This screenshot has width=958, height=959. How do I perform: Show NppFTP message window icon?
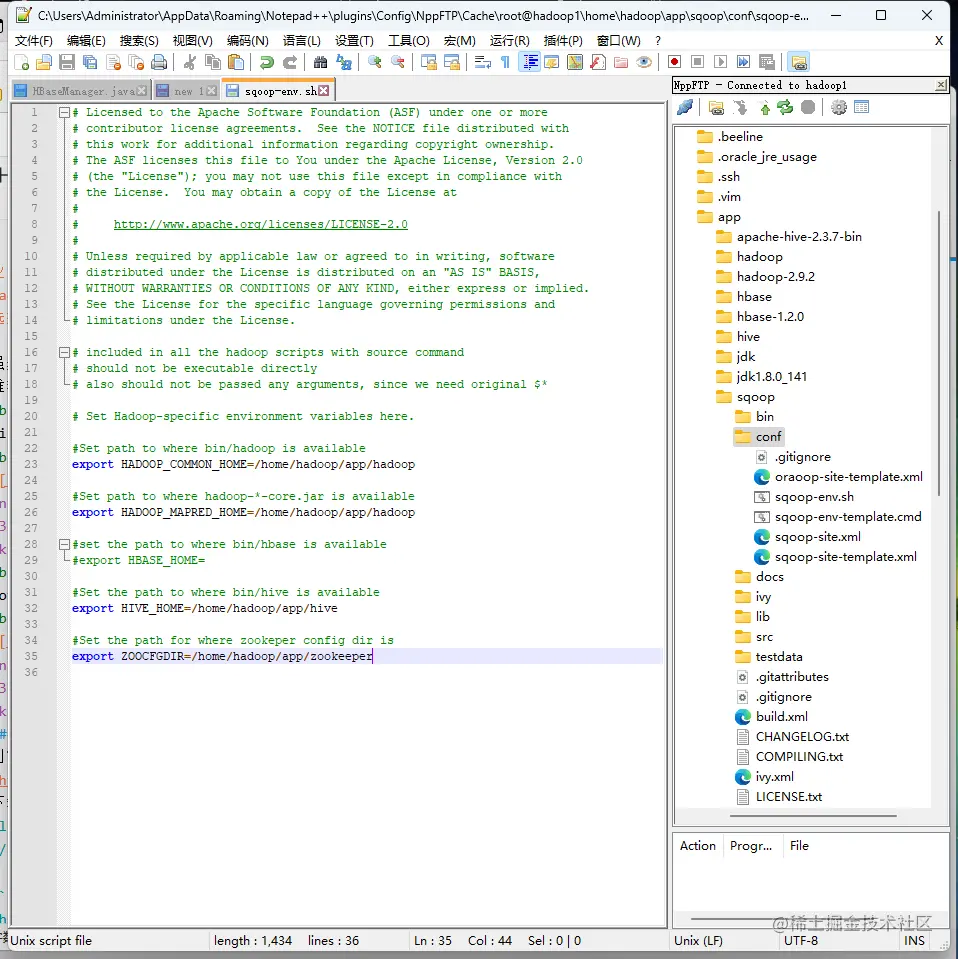click(861, 108)
